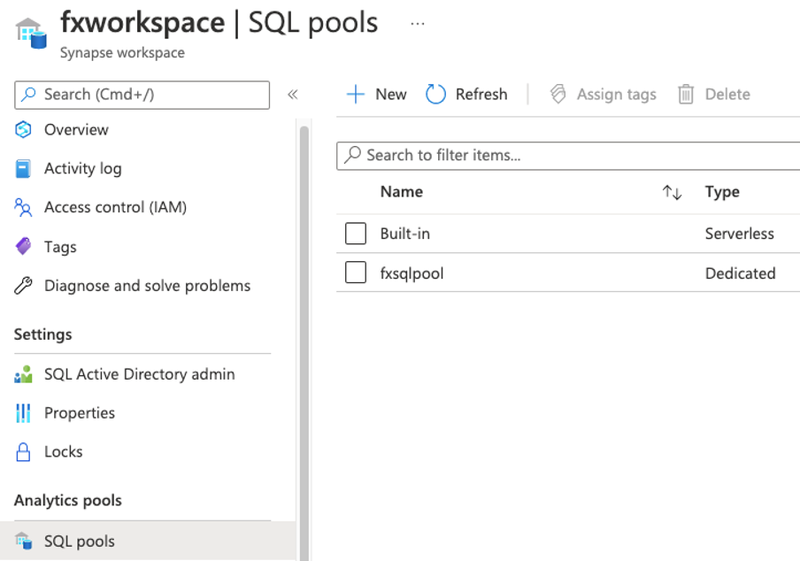This screenshot has height=561, width=800.
Task: Click the sidebar vertical scrollbar
Action: (x=304, y=342)
